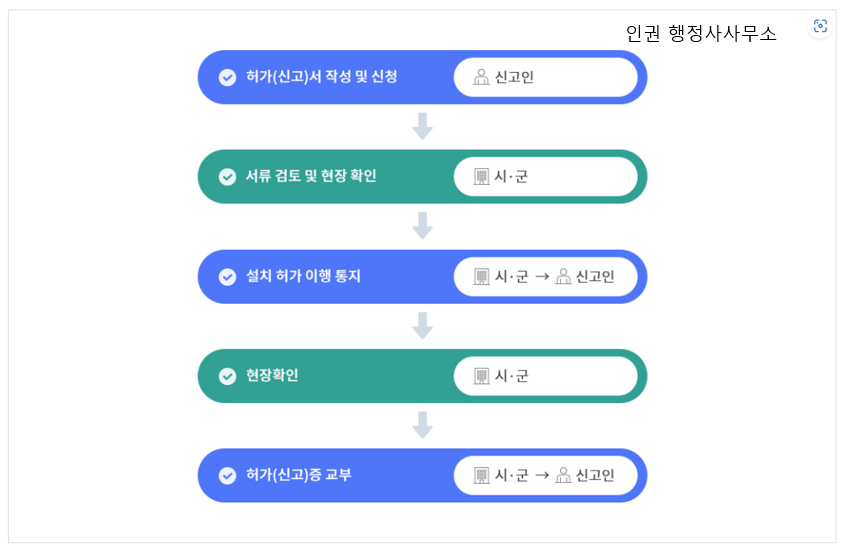Click the 설치 허가 이행 통지 label
Viewport: 848px width, 550px height.
(303, 276)
